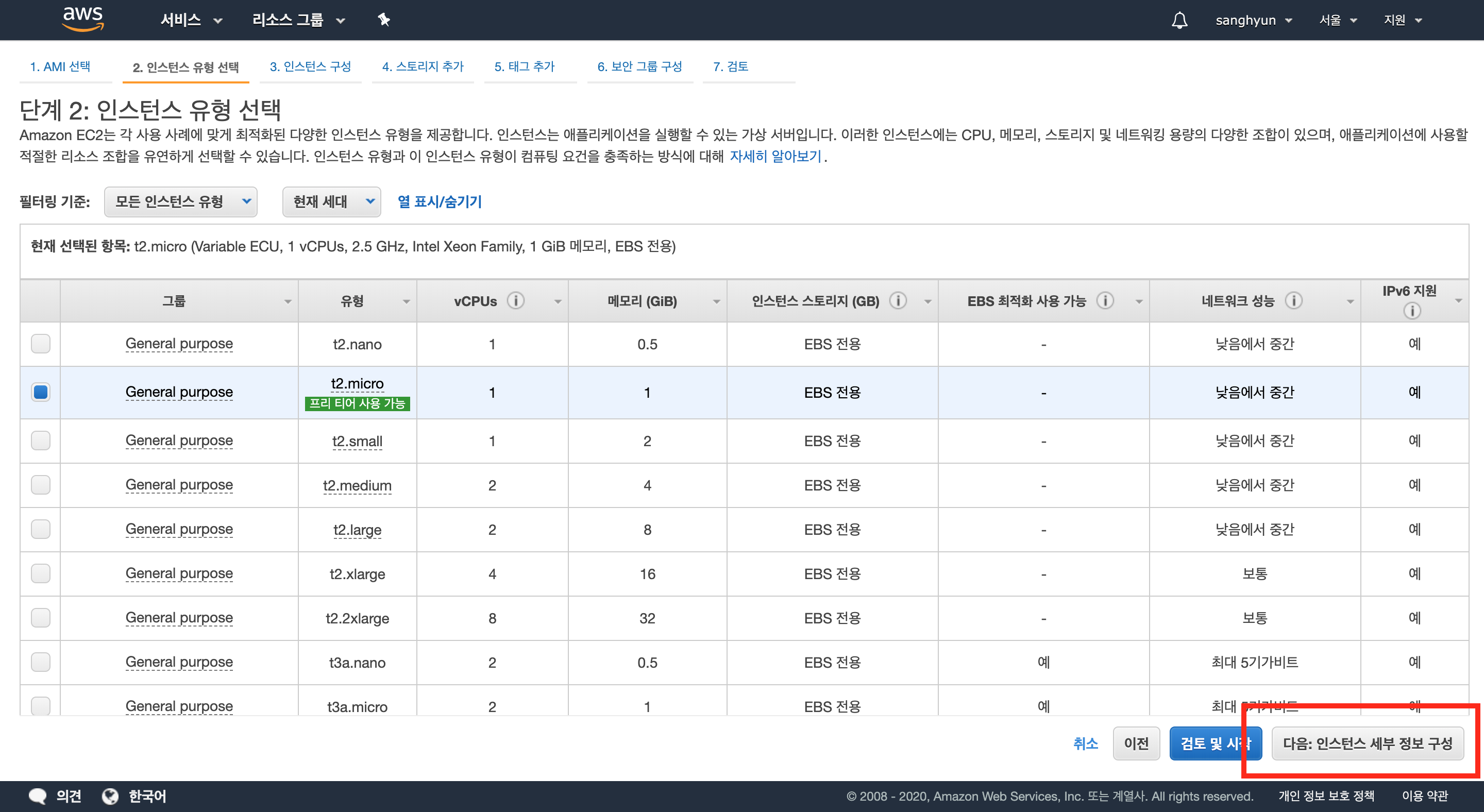Click the AWS logo home icon
The image size is (1484, 812).
83,19
